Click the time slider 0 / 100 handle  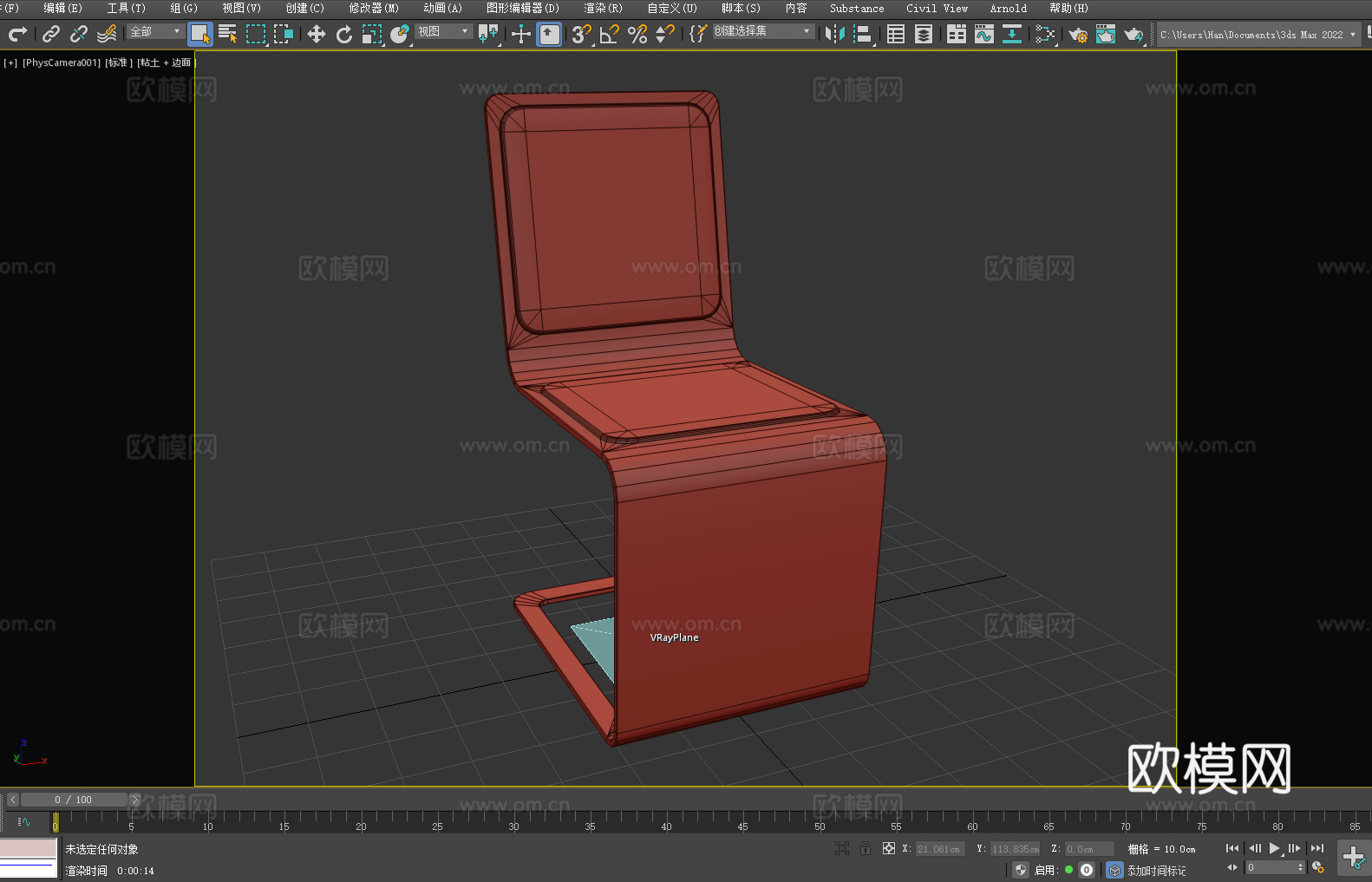pyautogui.click(x=74, y=800)
